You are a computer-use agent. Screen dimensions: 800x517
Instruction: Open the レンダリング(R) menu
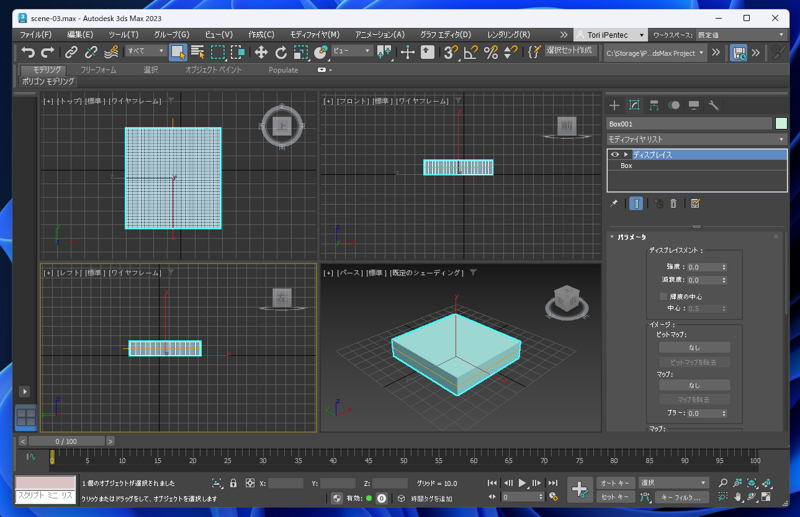[509, 35]
